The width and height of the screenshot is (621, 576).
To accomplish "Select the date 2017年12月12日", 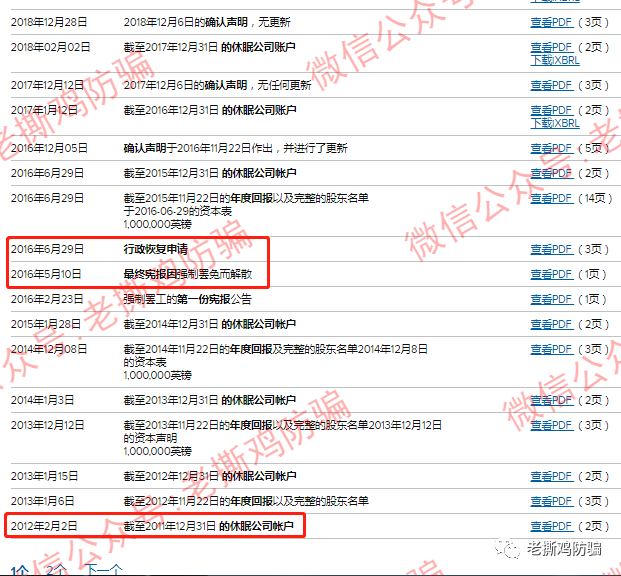I will [x=47, y=85].
